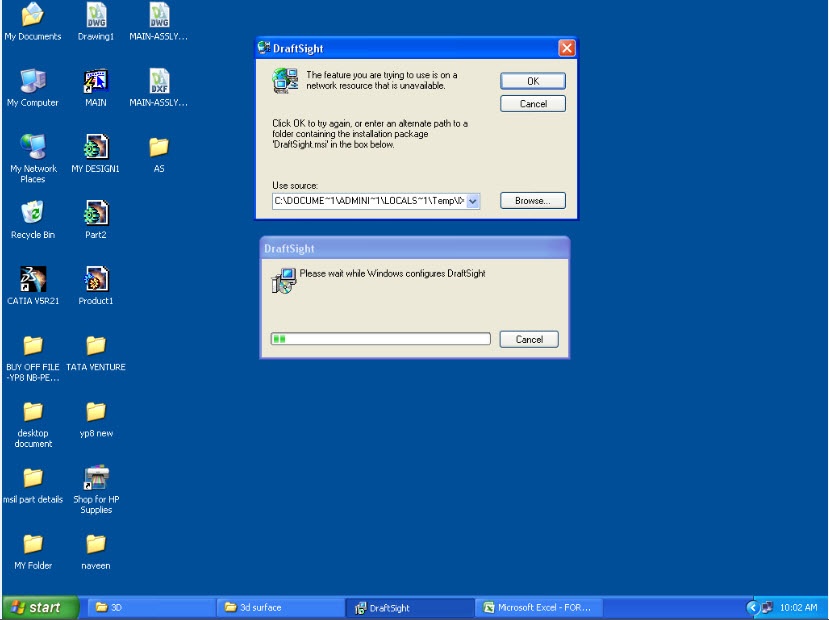Close the DraftSight error dialog

[567, 48]
